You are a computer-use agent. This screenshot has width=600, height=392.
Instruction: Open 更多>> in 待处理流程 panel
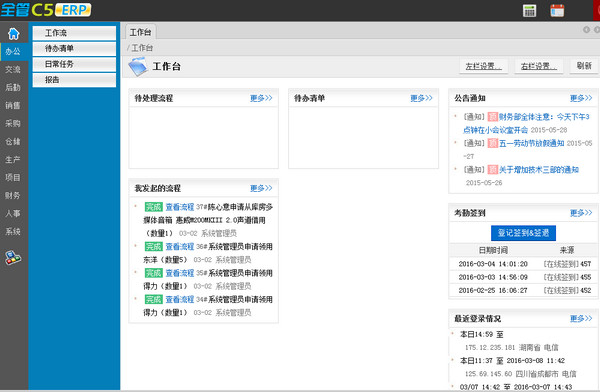pos(261,98)
